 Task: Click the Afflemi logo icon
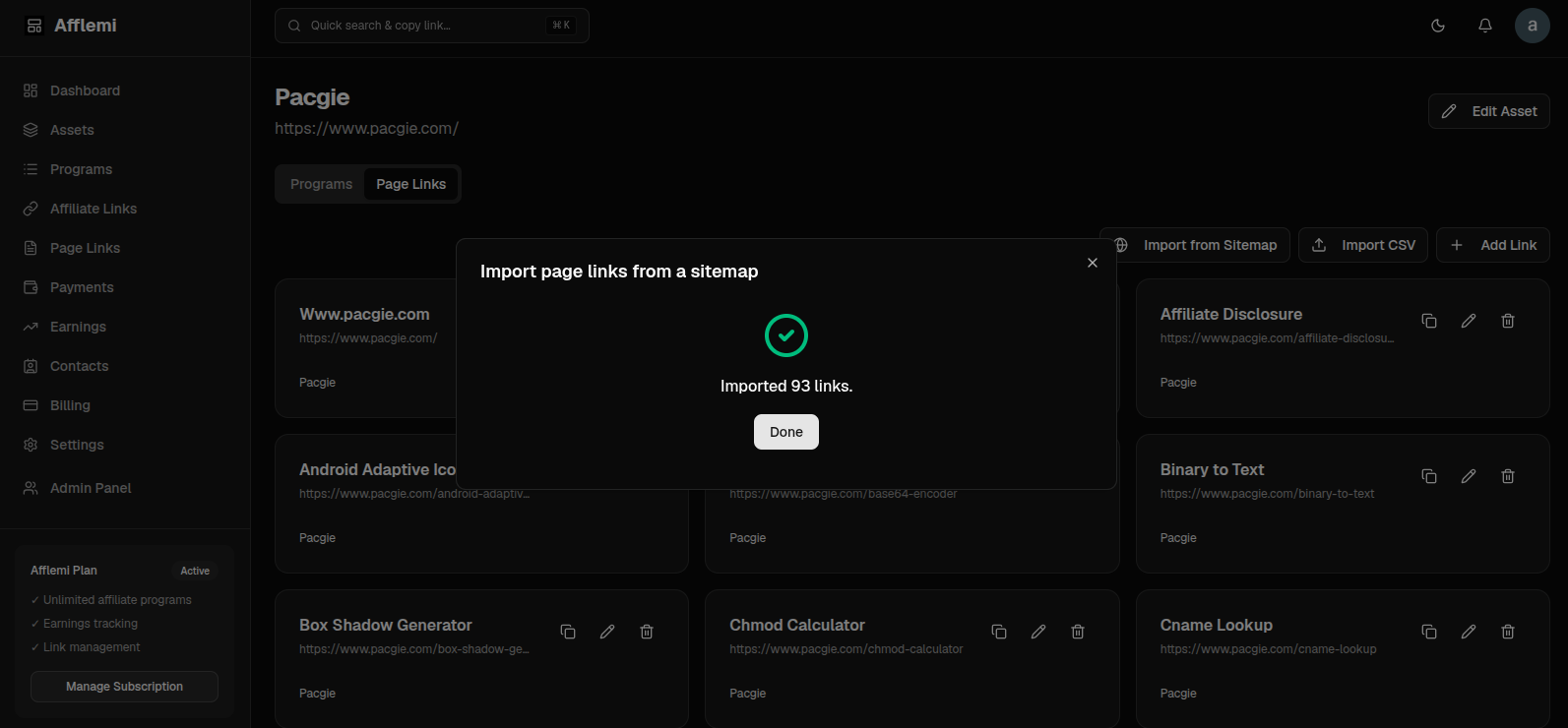[34, 26]
